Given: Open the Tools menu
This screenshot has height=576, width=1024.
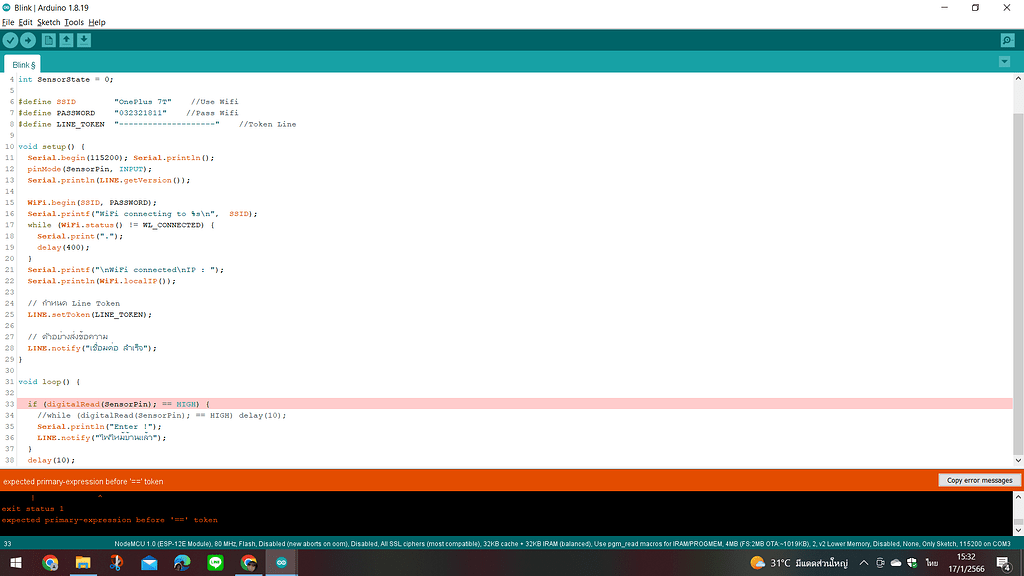Looking at the screenshot, I should 74,22.
